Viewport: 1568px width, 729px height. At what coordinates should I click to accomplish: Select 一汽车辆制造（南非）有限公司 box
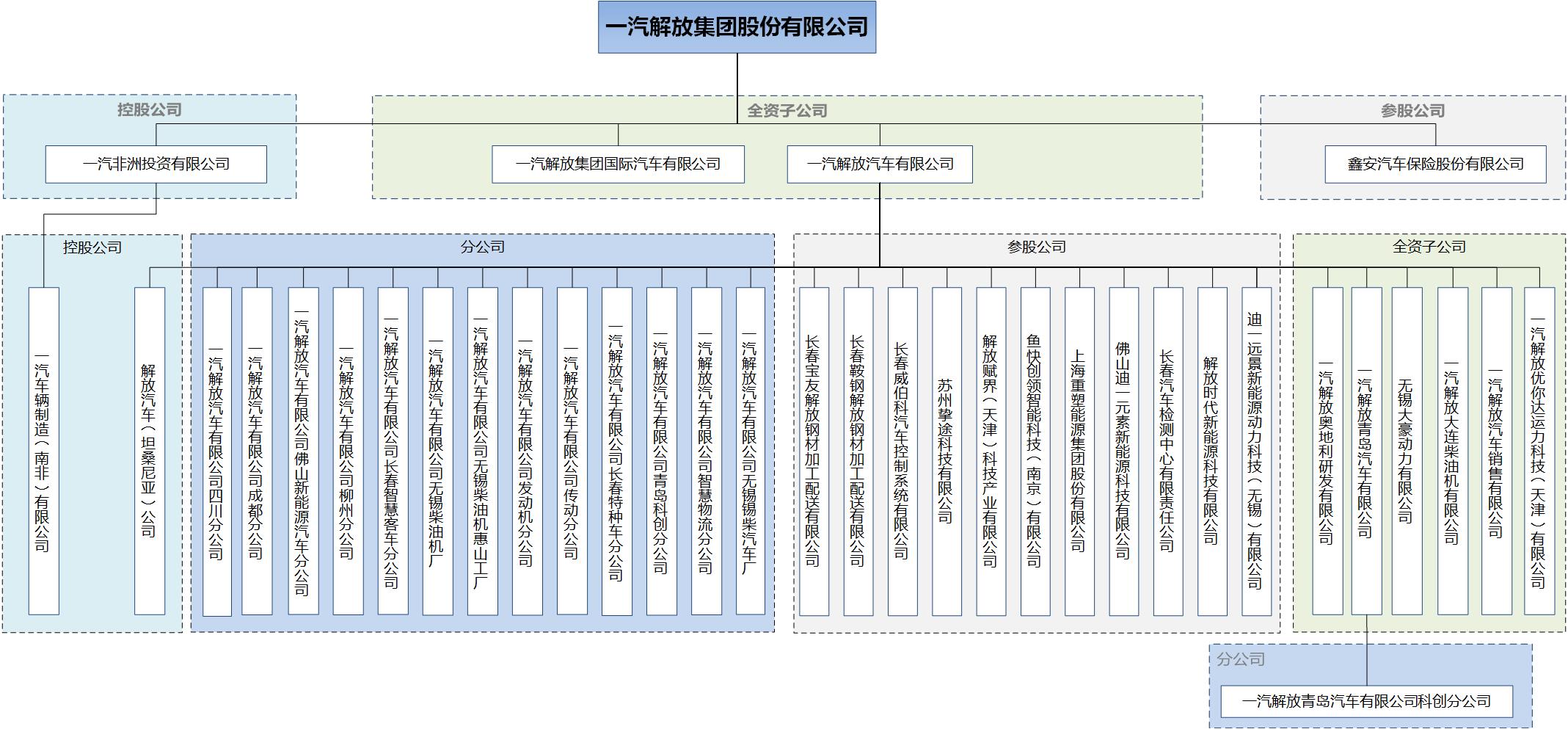(x=43, y=451)
